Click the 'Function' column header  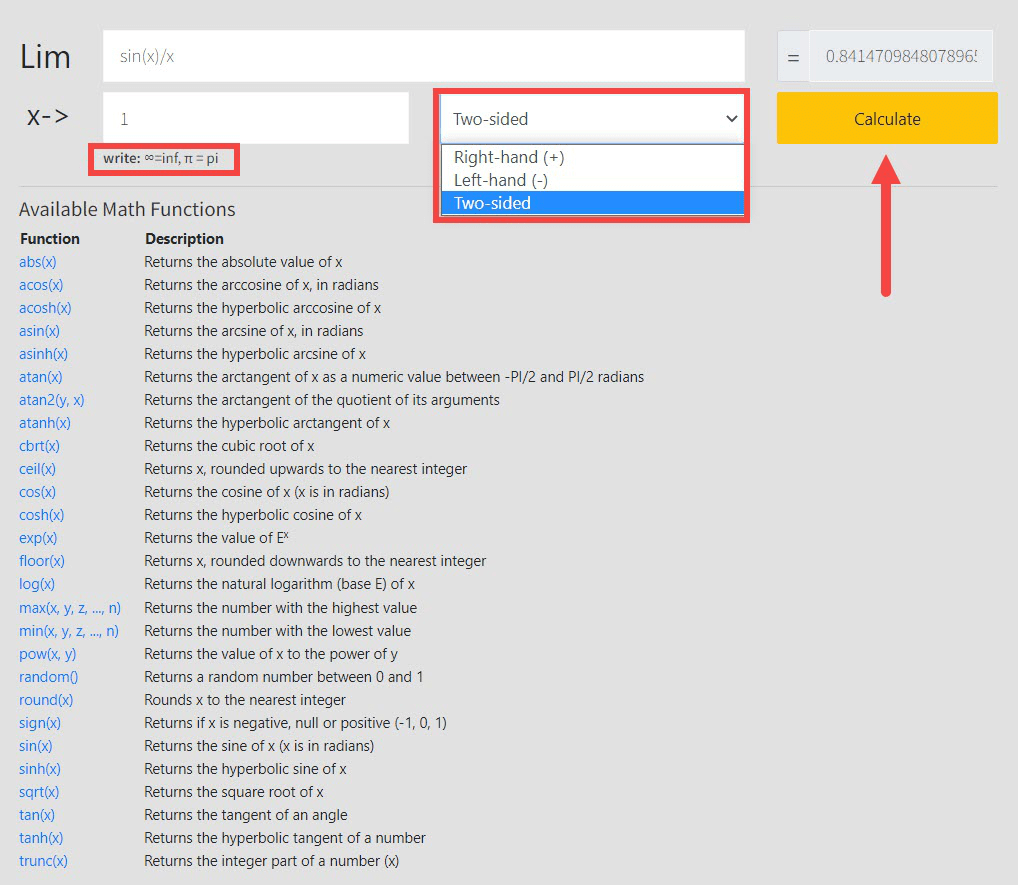[x=49, y=239]
